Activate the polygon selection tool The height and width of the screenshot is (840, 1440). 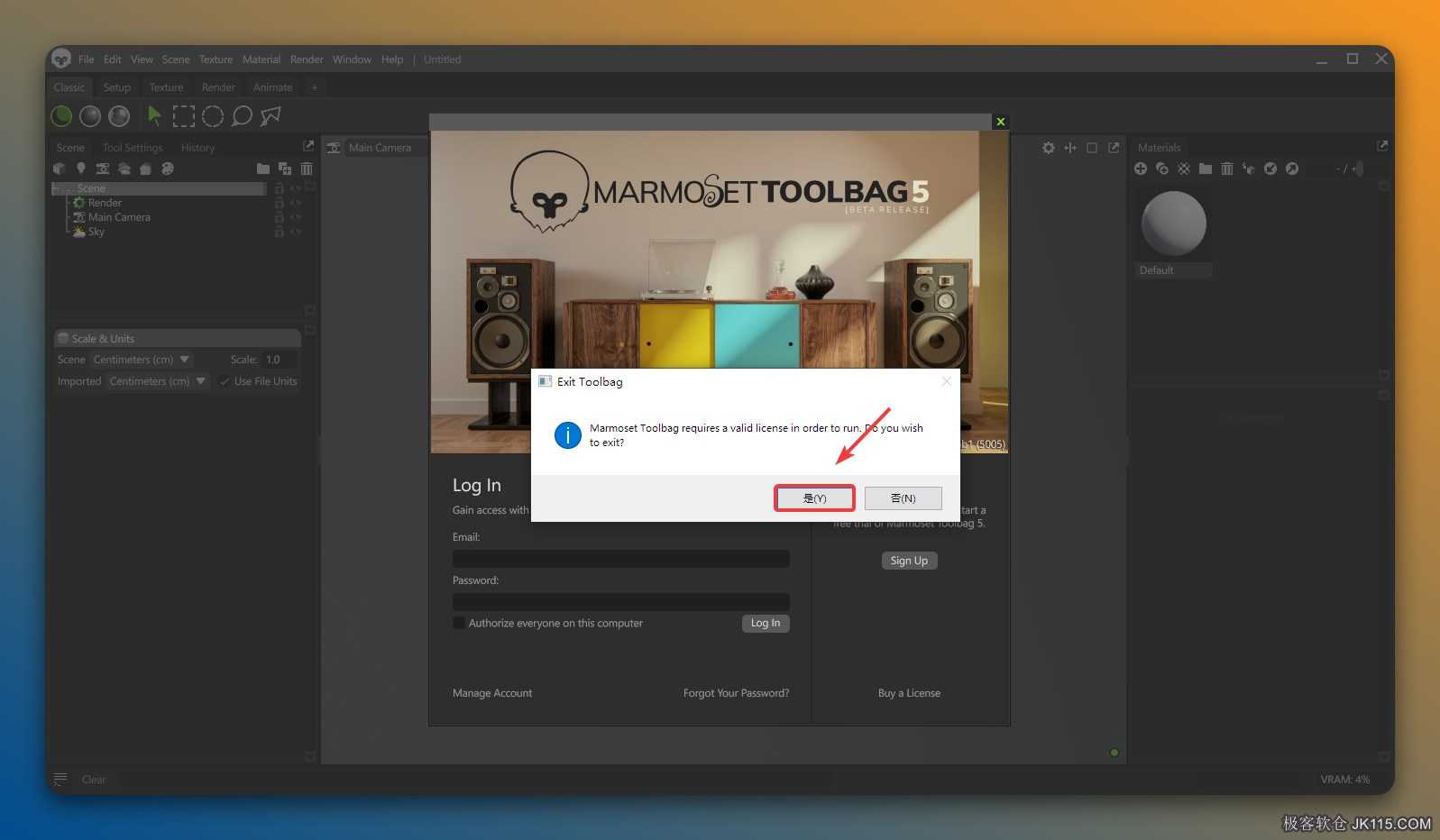(271, 116)
